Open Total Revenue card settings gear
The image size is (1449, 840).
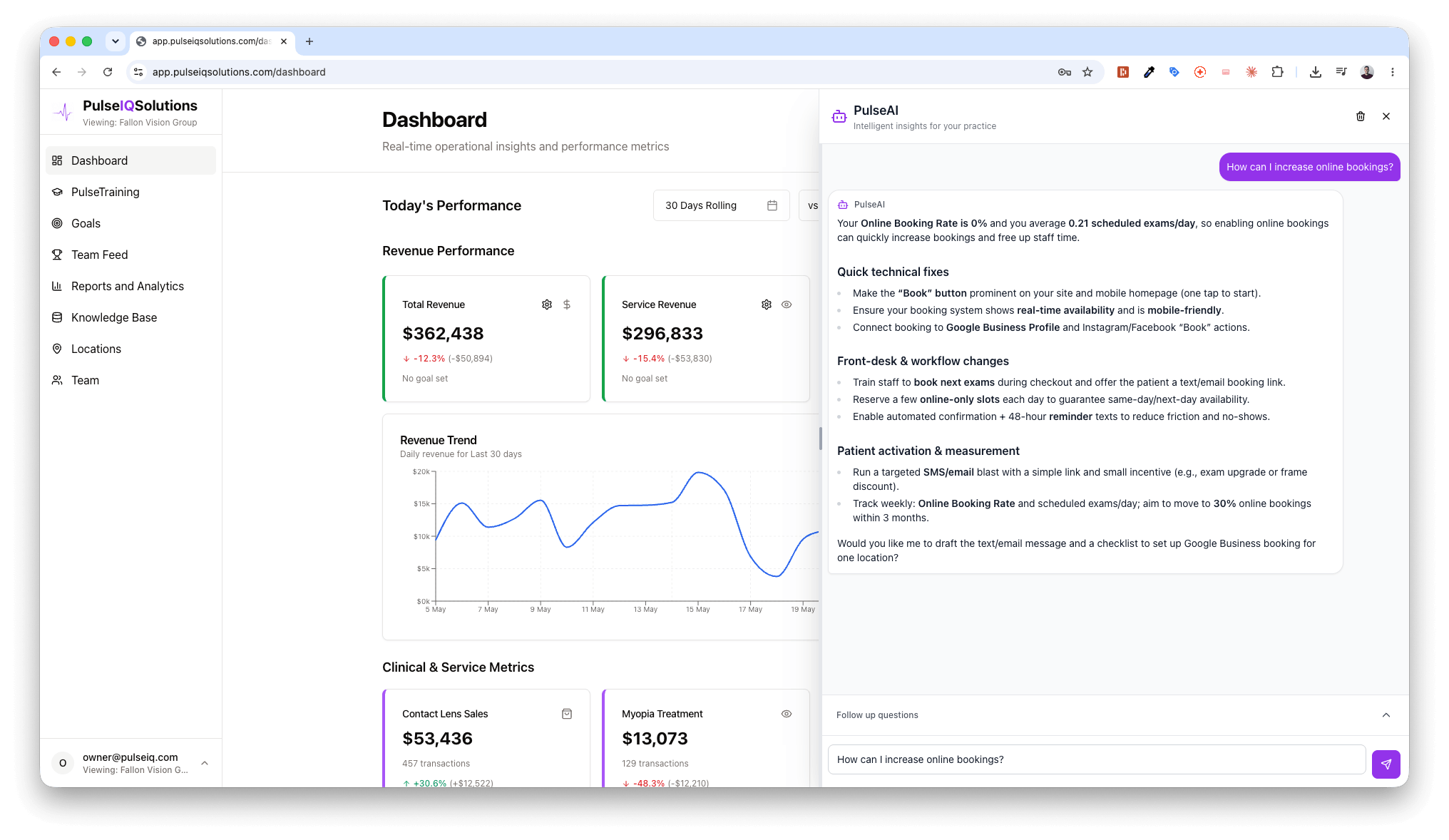[547, 304]
